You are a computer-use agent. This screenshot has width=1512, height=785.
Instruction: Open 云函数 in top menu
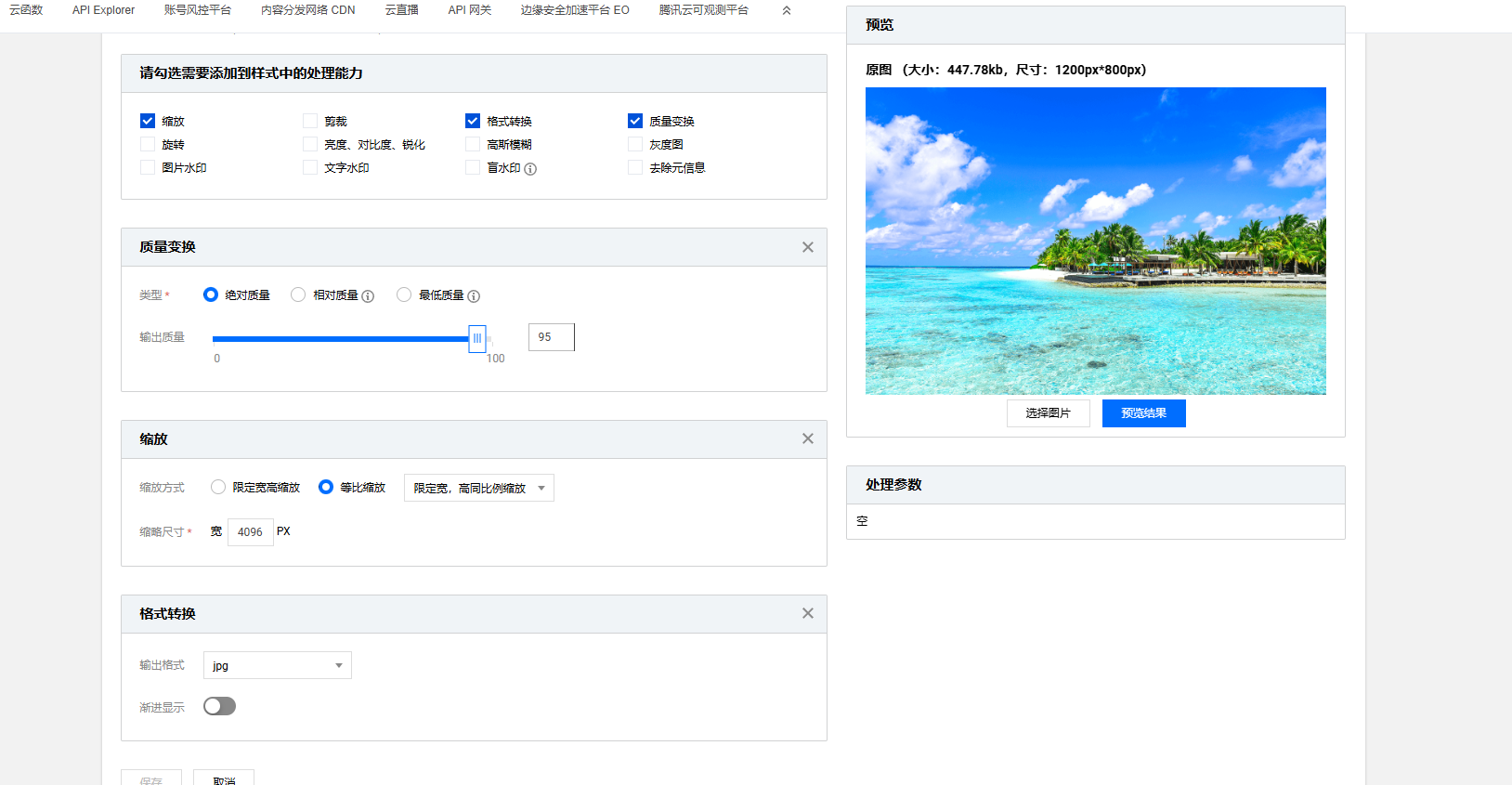[x=26, y=10]
